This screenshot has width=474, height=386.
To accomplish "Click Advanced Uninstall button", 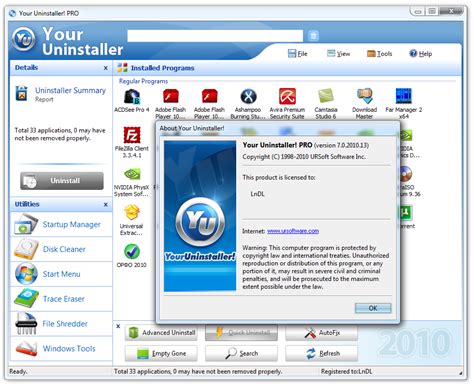I will click(161, 333).
